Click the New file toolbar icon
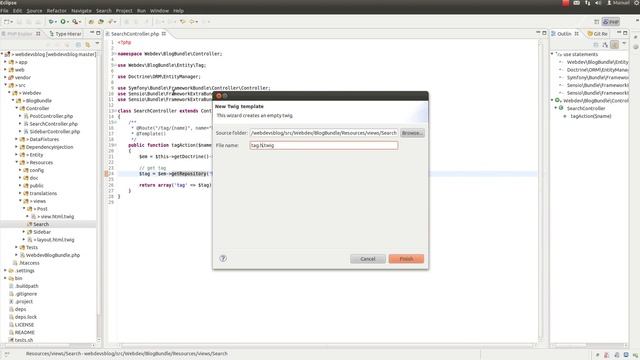The width and height of the screenshot is (640, 360). 7,22
